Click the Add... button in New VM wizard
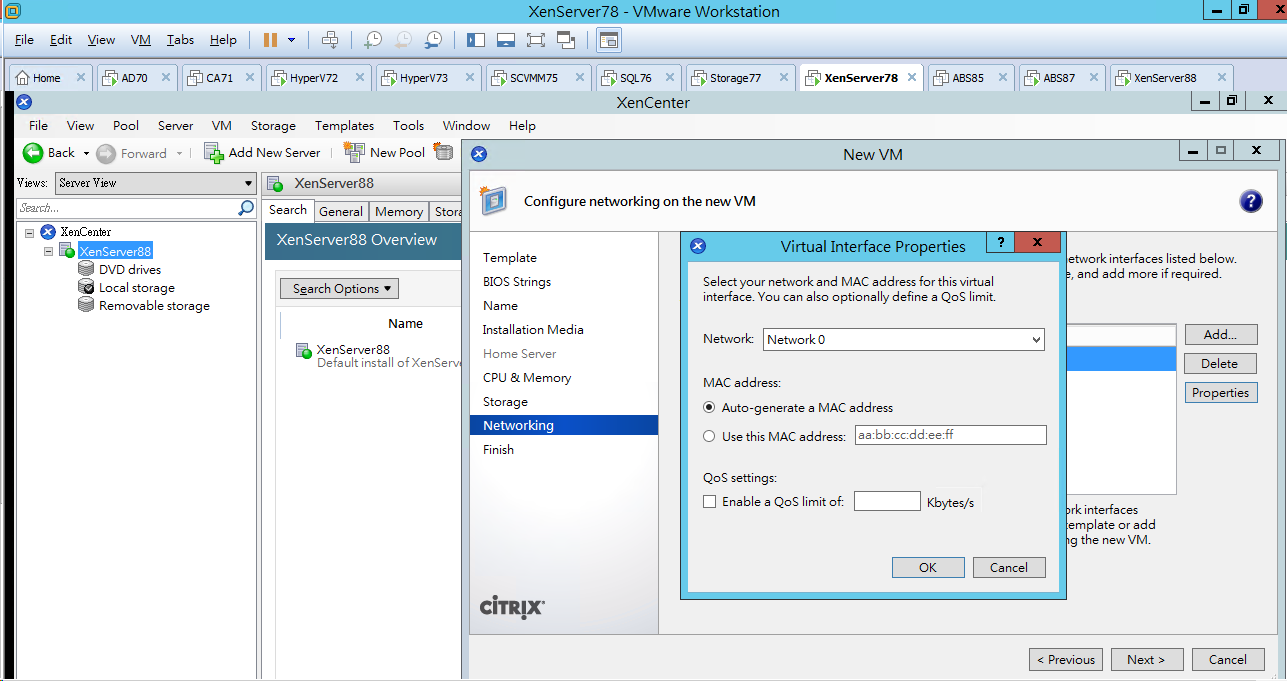 [x=1221, y=335]
